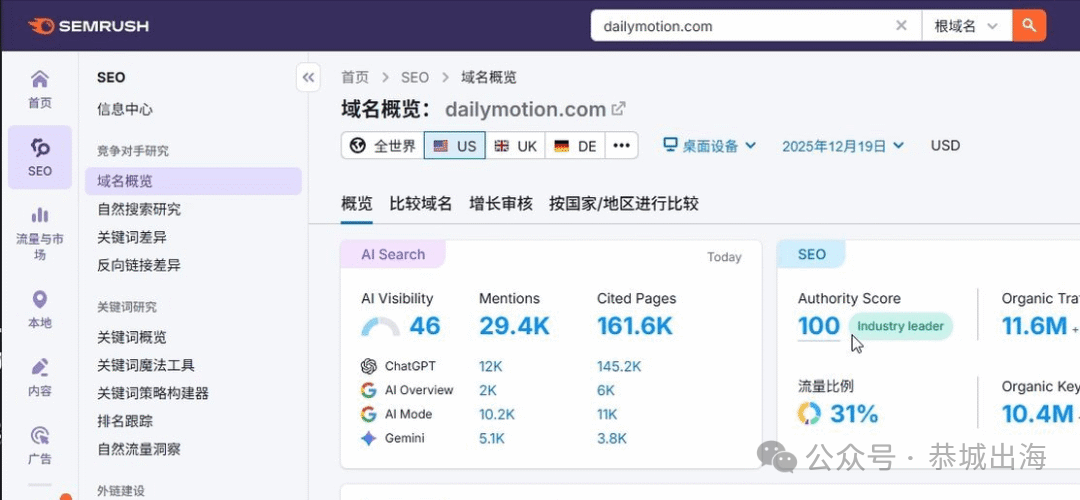
Task: Open the 桌面设备 device dropdown
Action: (x=709, y=145)
